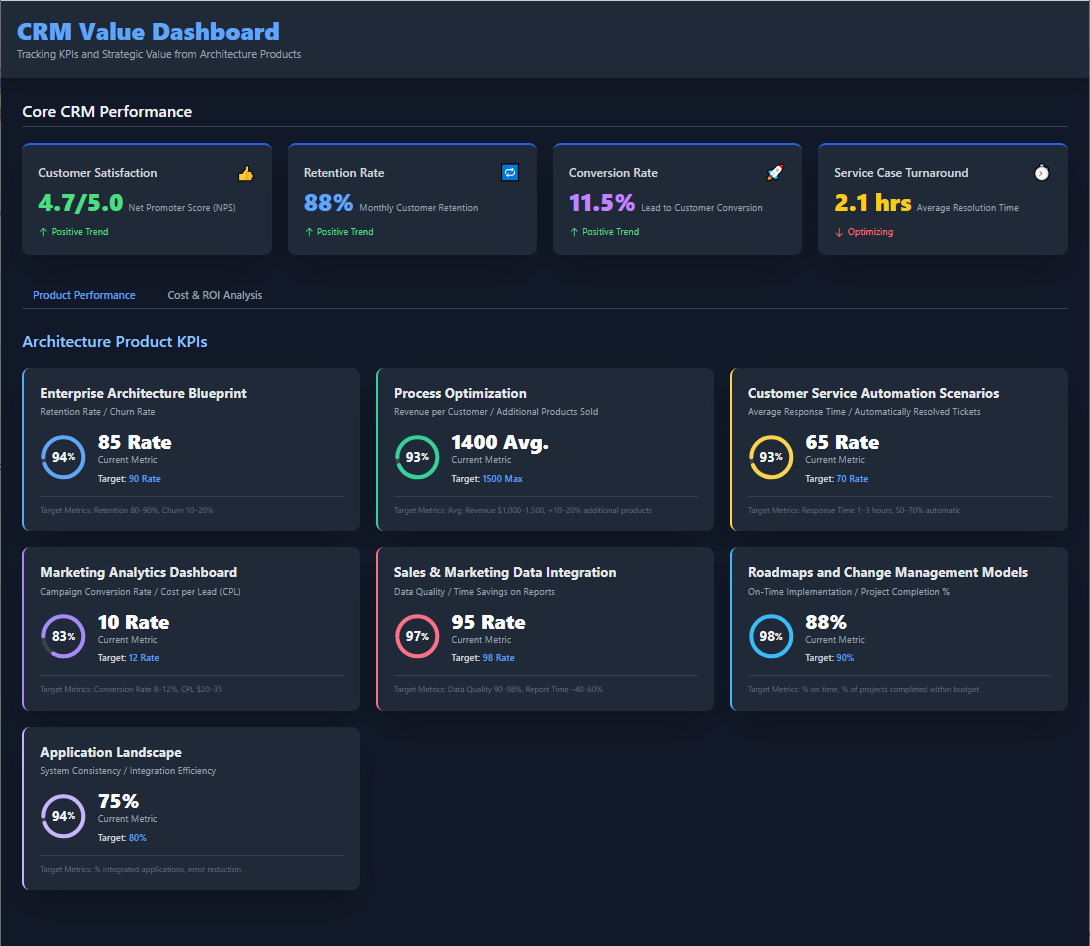Viewport: 1090px width, 946px height.
Task: Click the CRM Value Dashboard header title
Action: click(148, 32)
